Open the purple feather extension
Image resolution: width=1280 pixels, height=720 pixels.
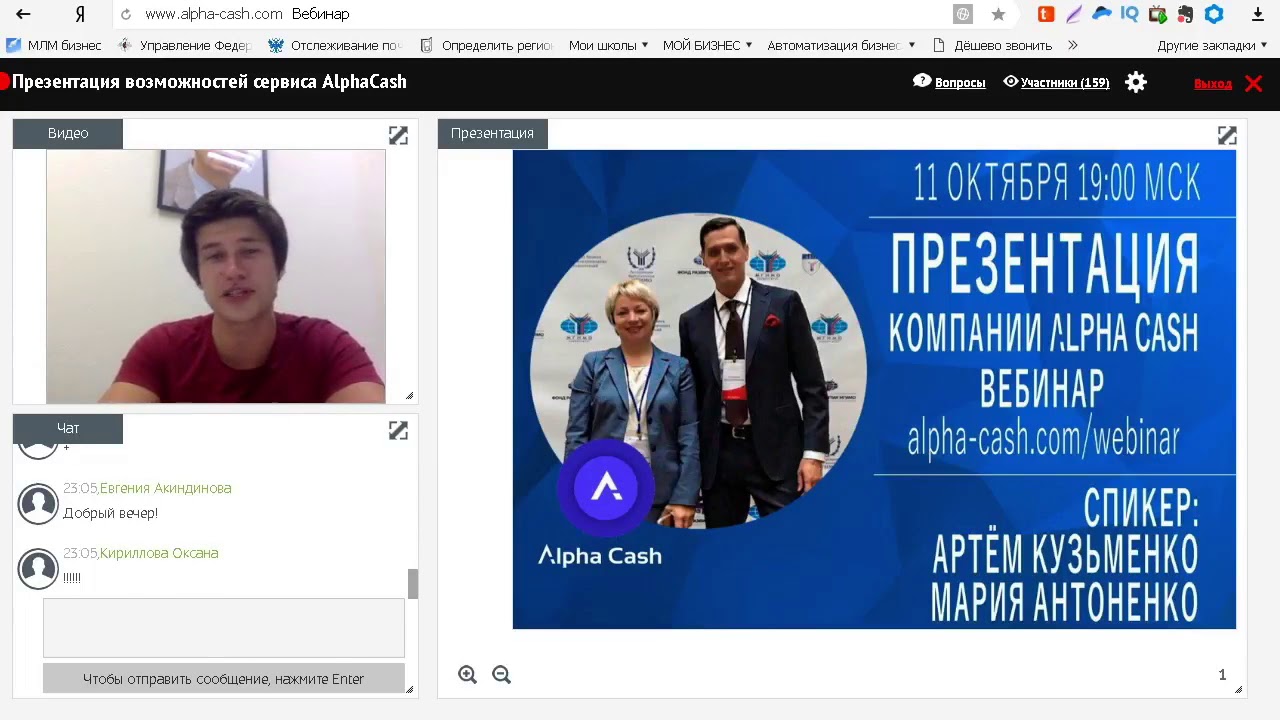tap(1074, 14)
